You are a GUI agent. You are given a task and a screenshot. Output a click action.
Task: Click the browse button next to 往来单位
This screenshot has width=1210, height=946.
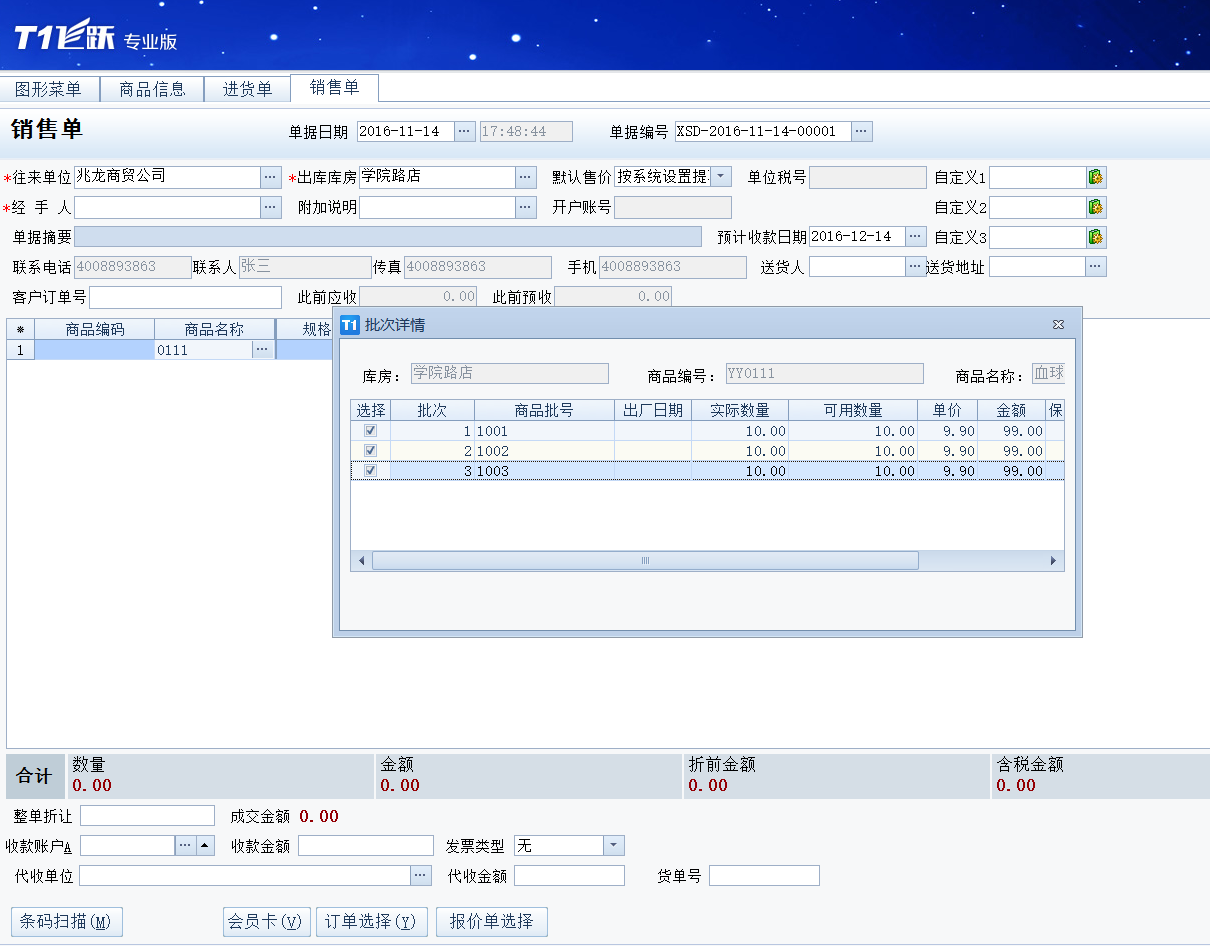(271, 177)
